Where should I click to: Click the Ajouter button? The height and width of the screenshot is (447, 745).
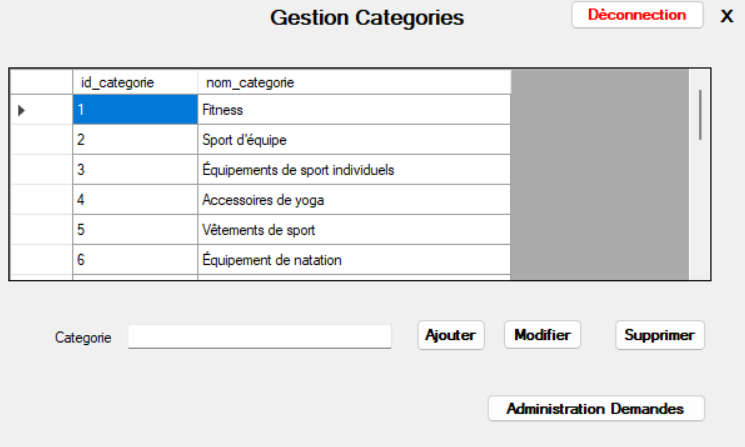[450, 335]
